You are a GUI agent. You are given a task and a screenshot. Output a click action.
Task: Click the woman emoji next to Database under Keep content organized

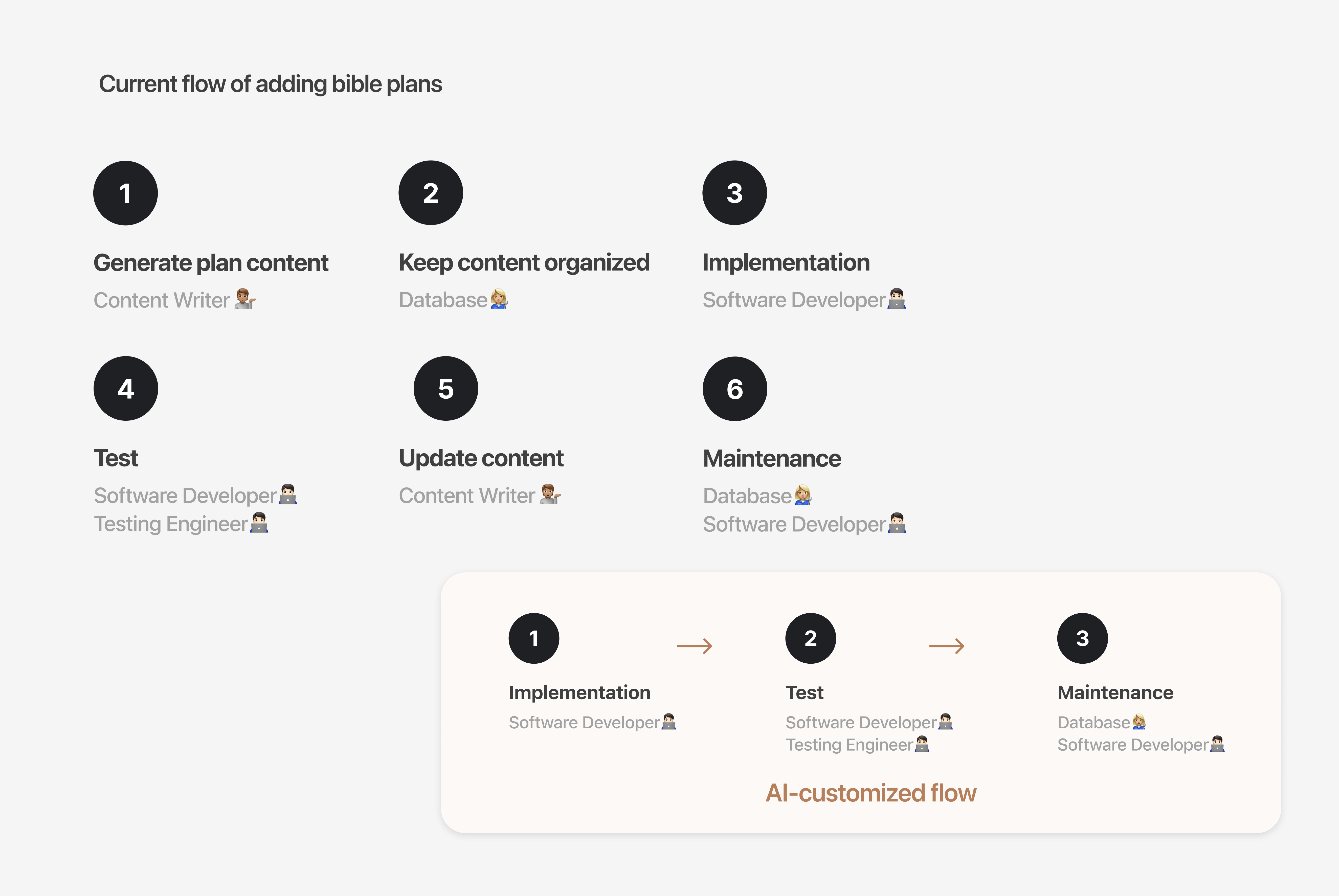click(x=498, y=299)
